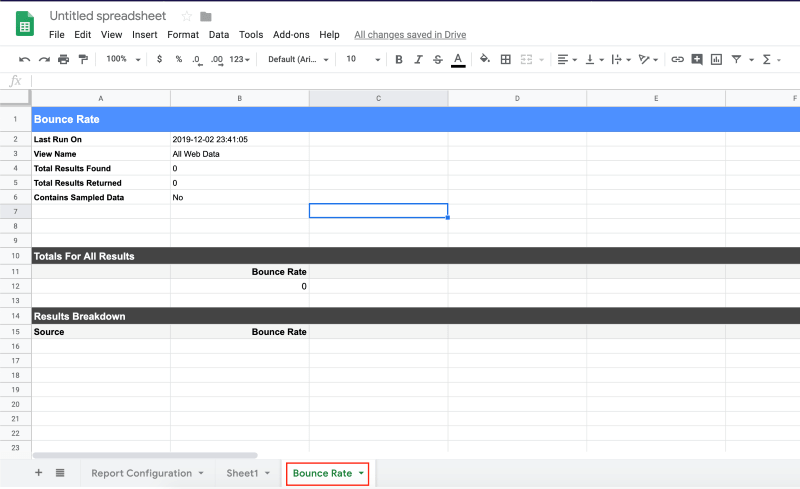Expand the merge cells dropdown arrow

pyautogui.click(x=541, y=60)
